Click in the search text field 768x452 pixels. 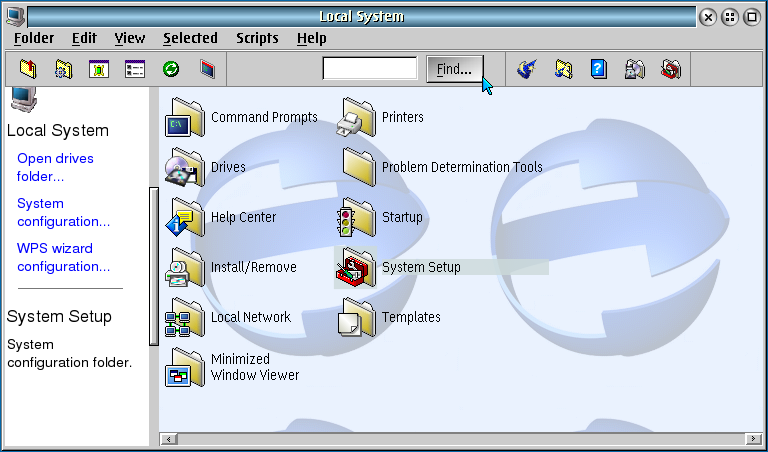(370, 69)
